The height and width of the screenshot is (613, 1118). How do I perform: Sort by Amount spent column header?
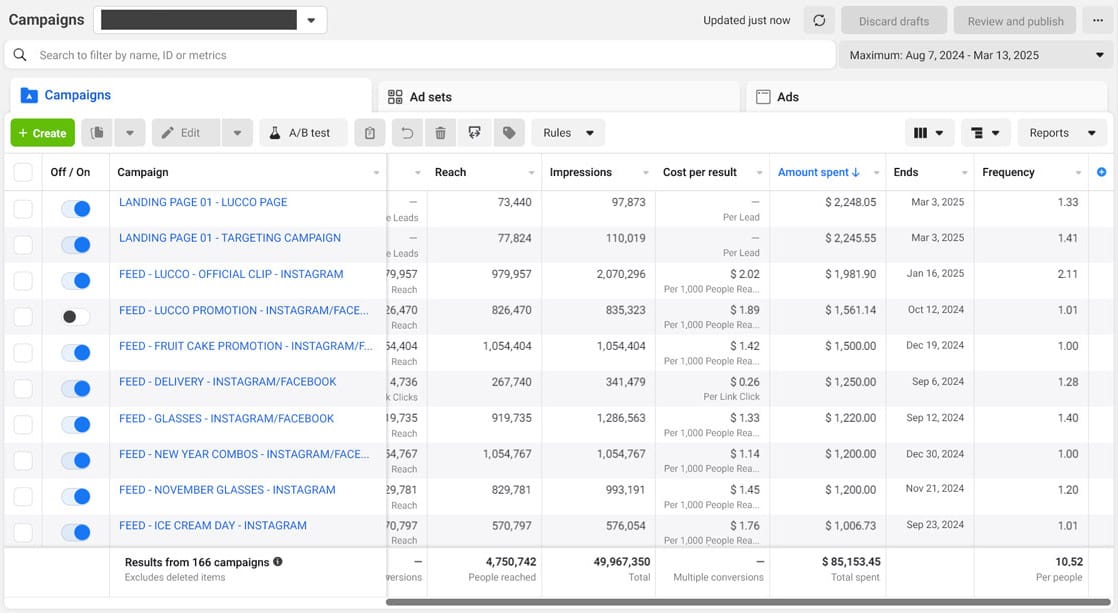819,172
